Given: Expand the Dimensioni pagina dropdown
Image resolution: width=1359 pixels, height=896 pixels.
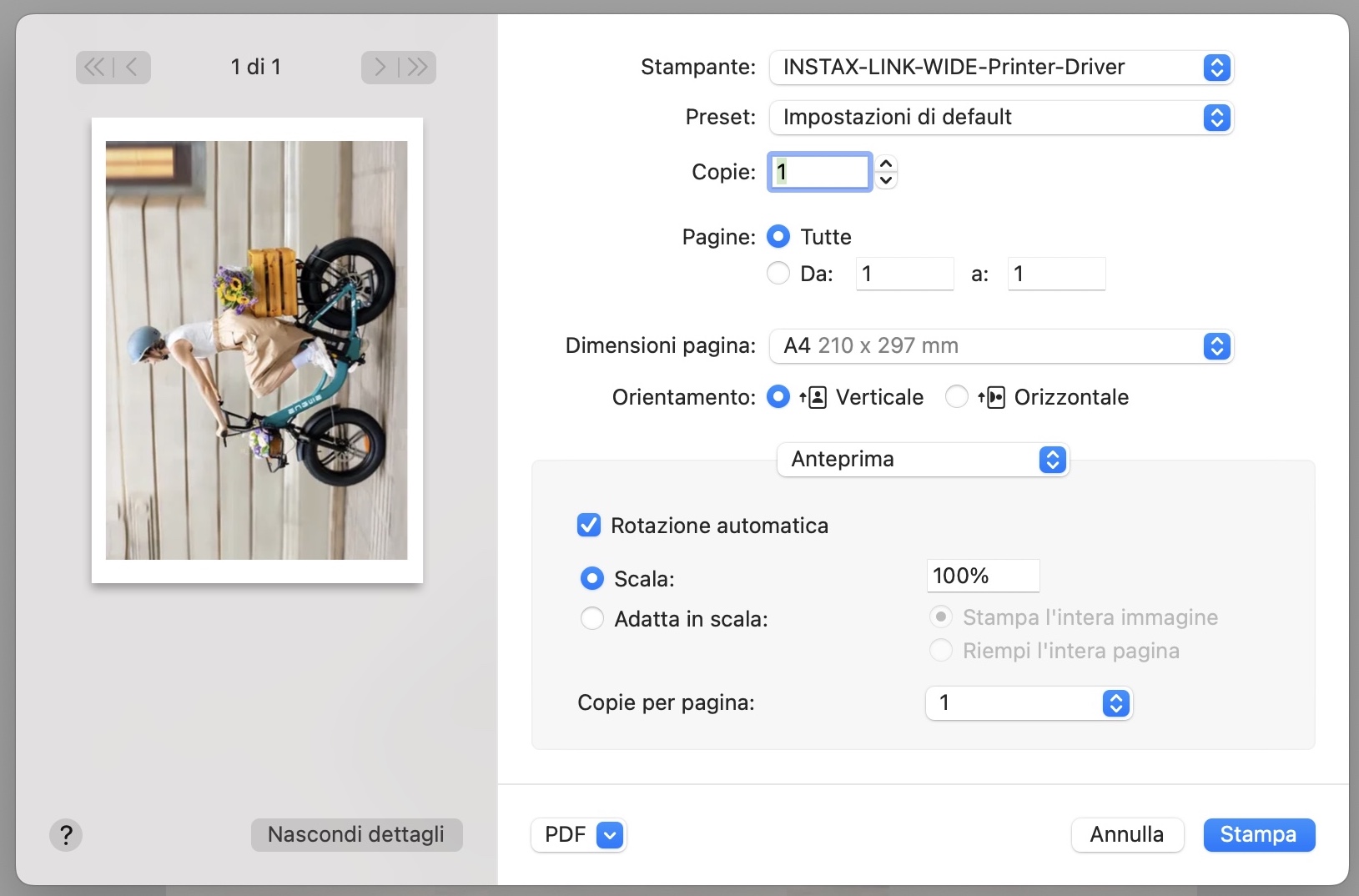Looking at the screenshot, I should point(1000,346).
